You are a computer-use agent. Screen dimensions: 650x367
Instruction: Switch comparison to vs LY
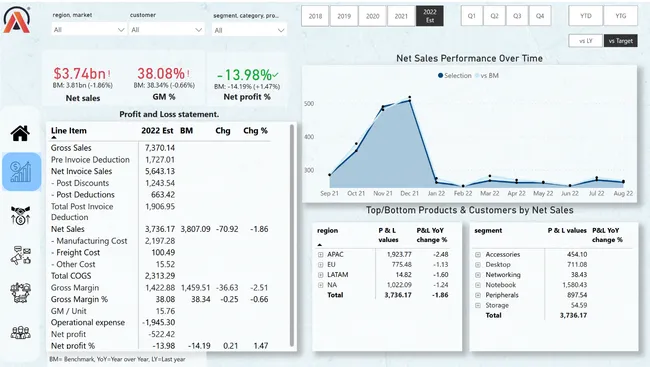[x=585, y=41]
